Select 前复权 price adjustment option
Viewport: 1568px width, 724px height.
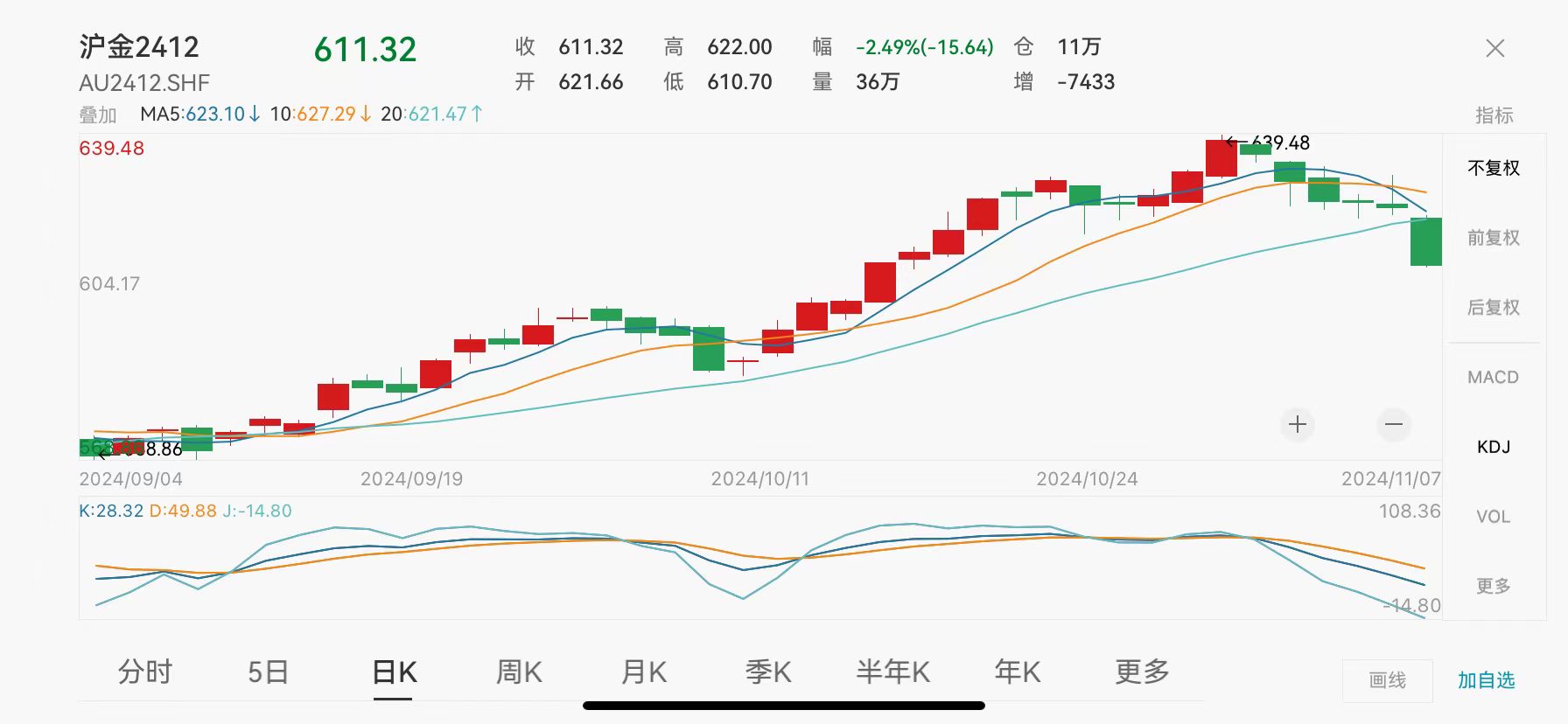pyautogui.click(x=1493, y=238)
